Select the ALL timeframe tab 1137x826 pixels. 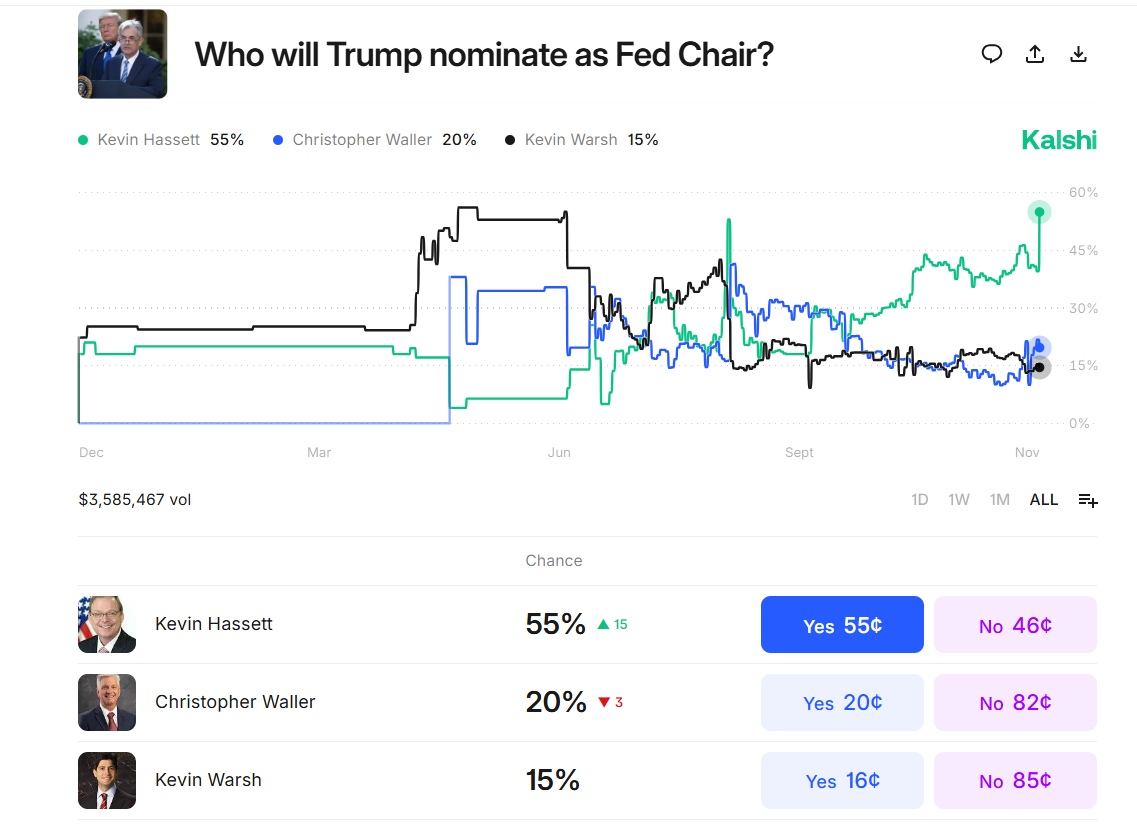pos(1043,499)
